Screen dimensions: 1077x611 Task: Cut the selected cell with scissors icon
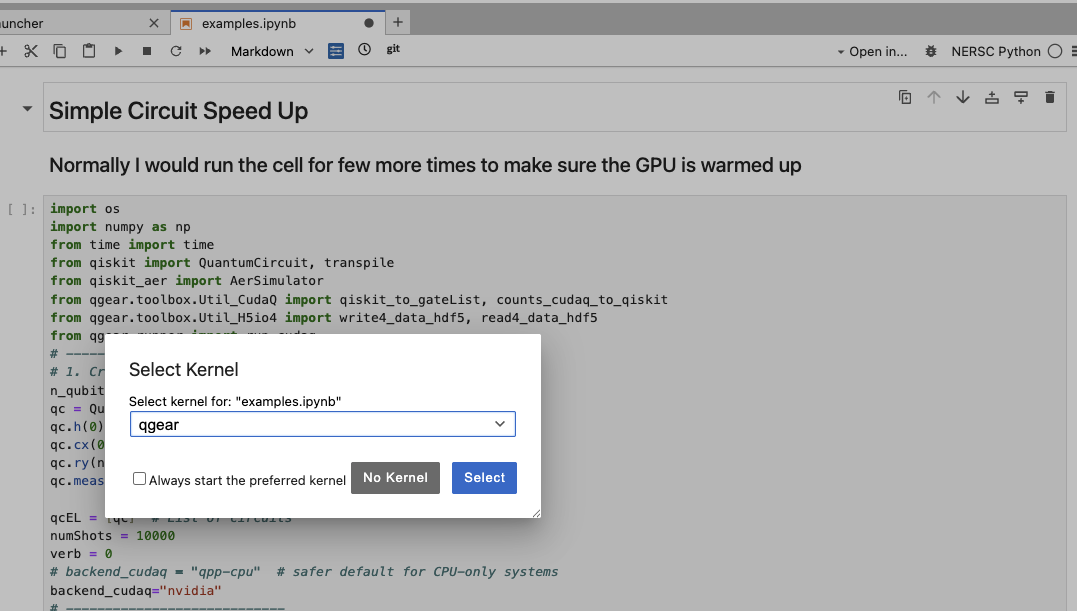(x=31, y=51)
